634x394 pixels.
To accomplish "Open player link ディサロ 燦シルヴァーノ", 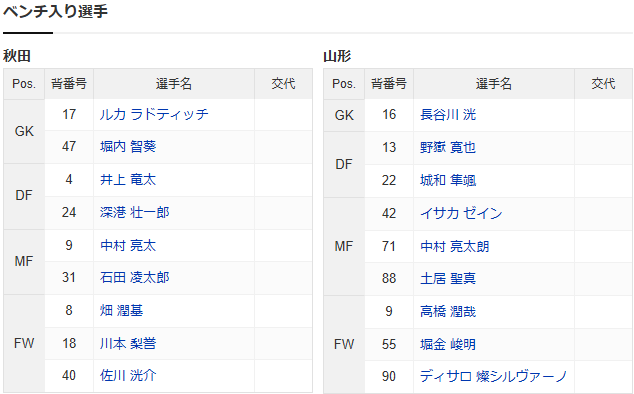I will click(493, 377).
